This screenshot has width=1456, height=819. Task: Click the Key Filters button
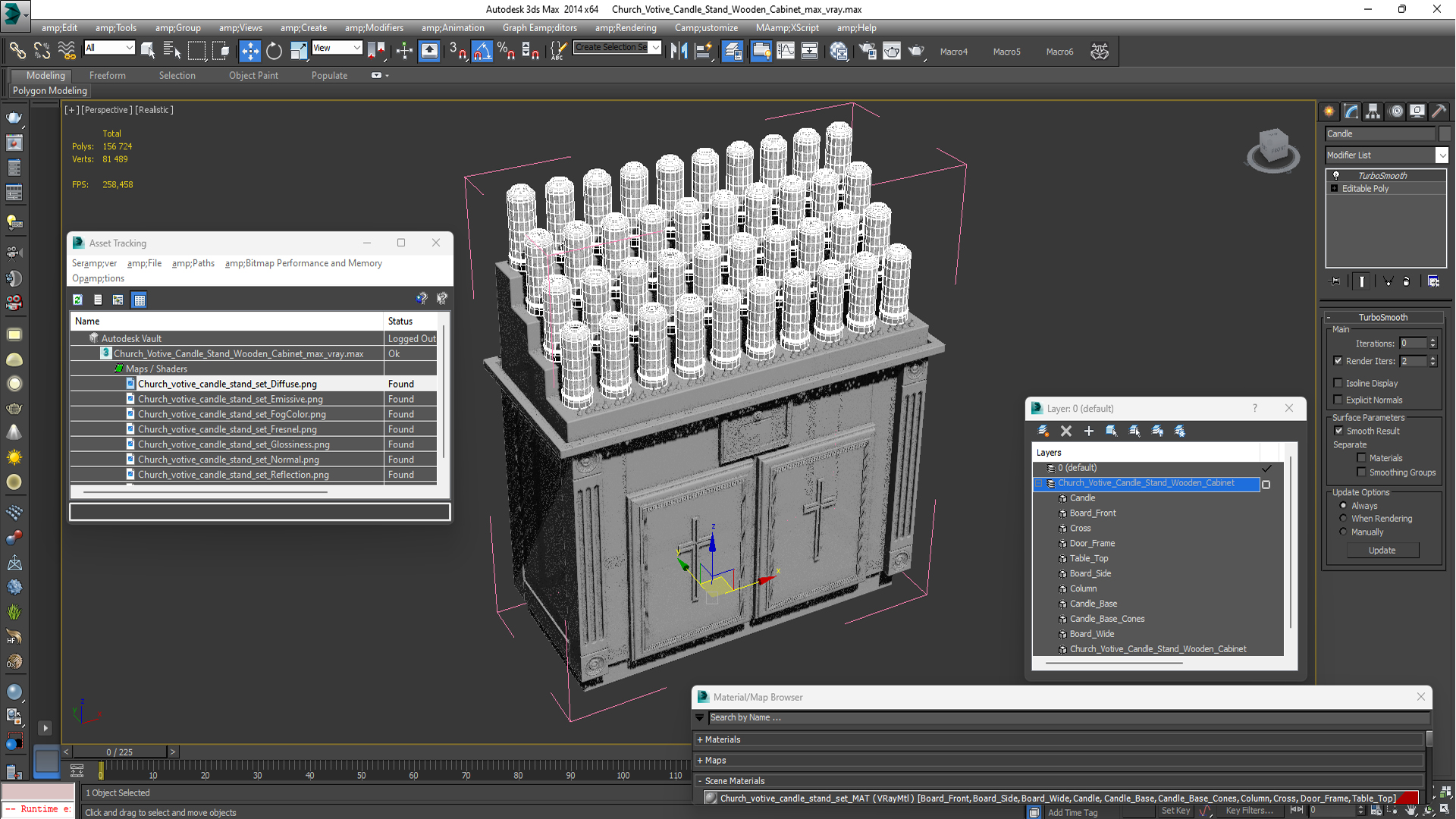click(x=1249, y=811)
